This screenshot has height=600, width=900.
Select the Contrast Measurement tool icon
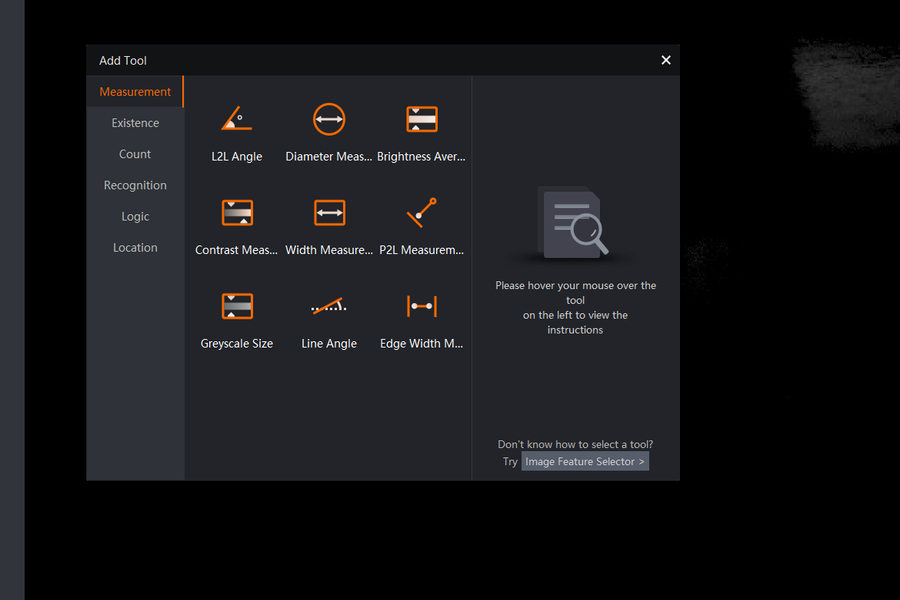tap(237, 213)
